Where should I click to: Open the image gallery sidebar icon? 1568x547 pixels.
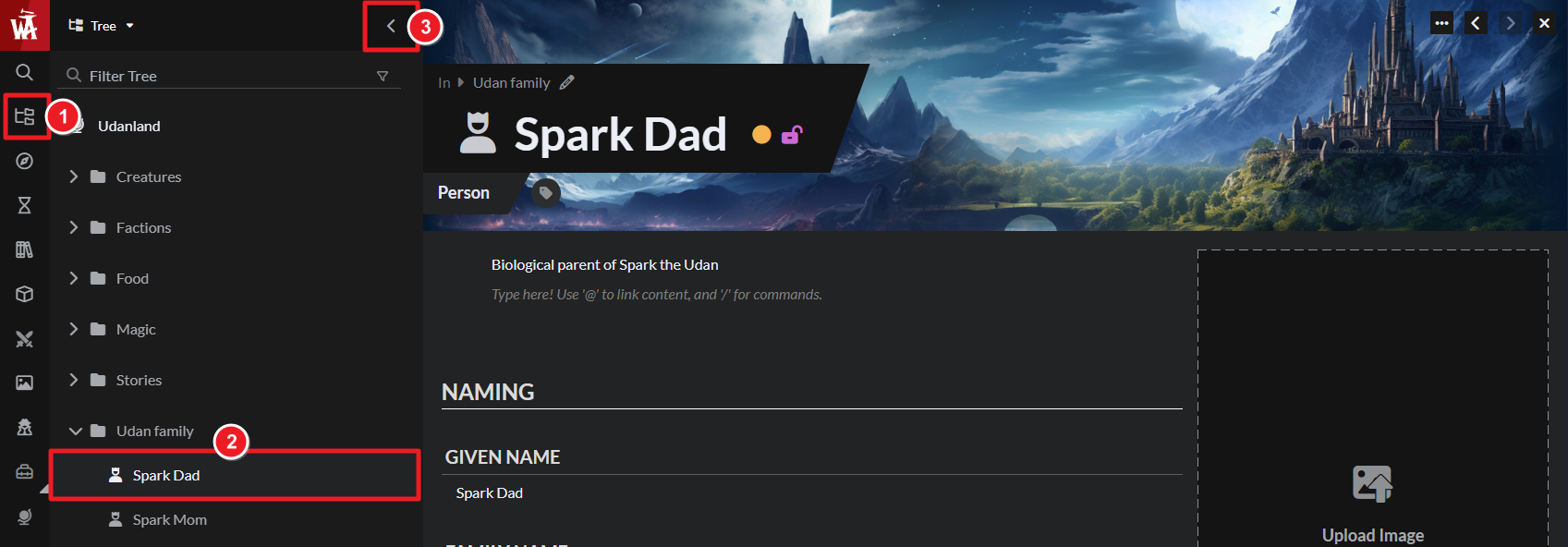[x=25, y=383]
